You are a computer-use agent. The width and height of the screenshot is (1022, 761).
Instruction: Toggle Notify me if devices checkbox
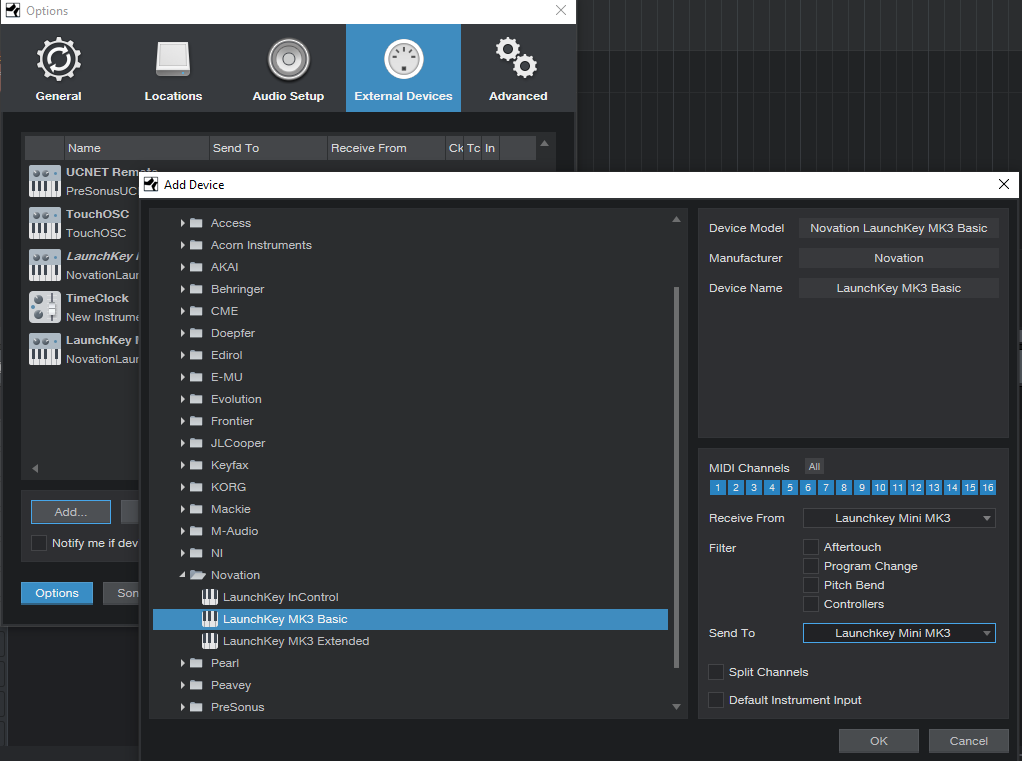(x=39, y=543)
